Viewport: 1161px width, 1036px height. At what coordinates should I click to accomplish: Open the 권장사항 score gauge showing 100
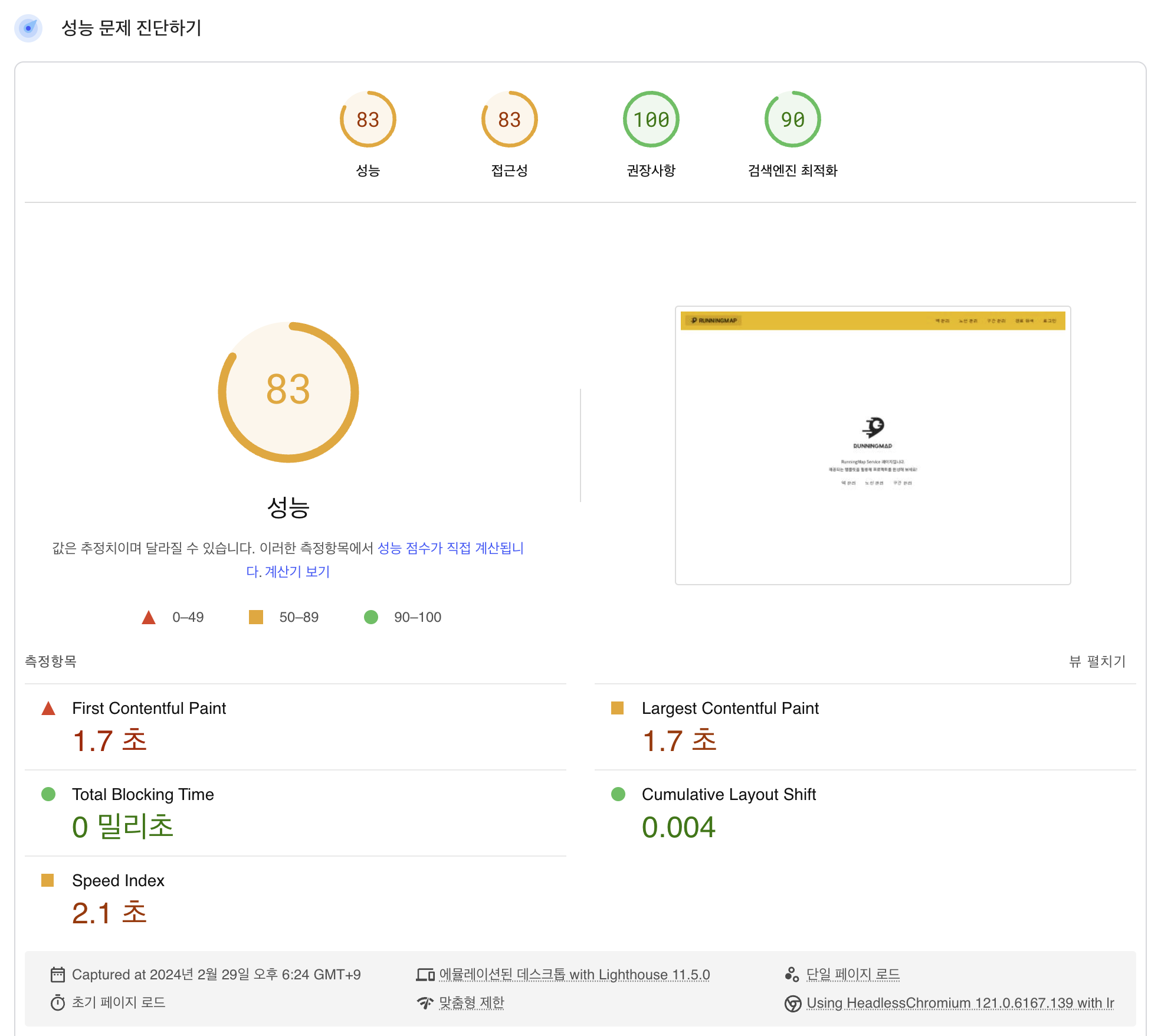coord(651,120)
